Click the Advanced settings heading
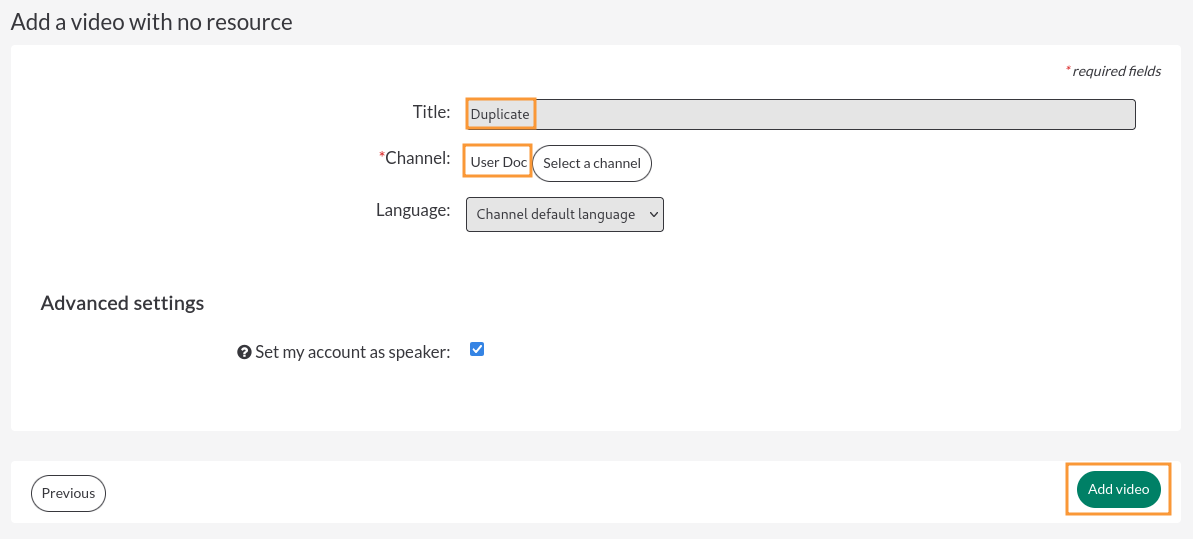The width and height of the screenshot is (1193, 539). (x=122, y=303)
